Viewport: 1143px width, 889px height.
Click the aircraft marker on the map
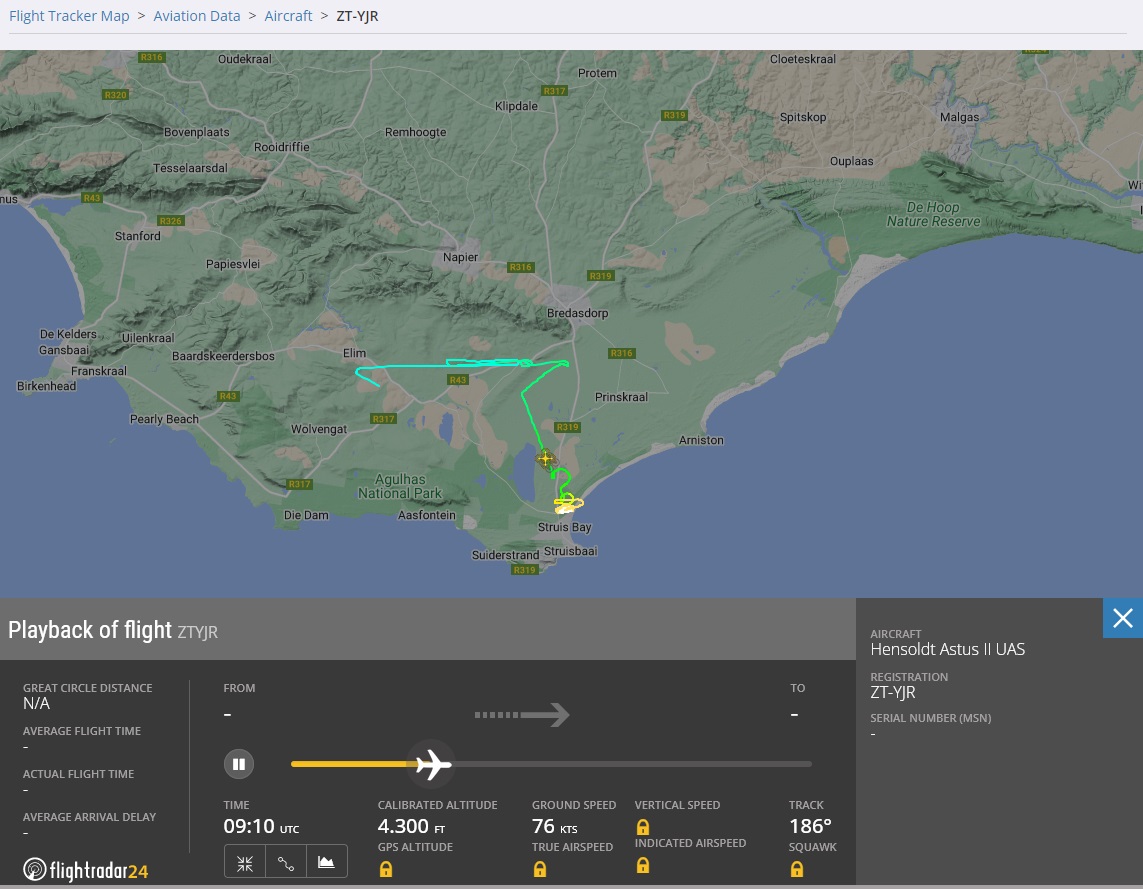tap(546, 459)
